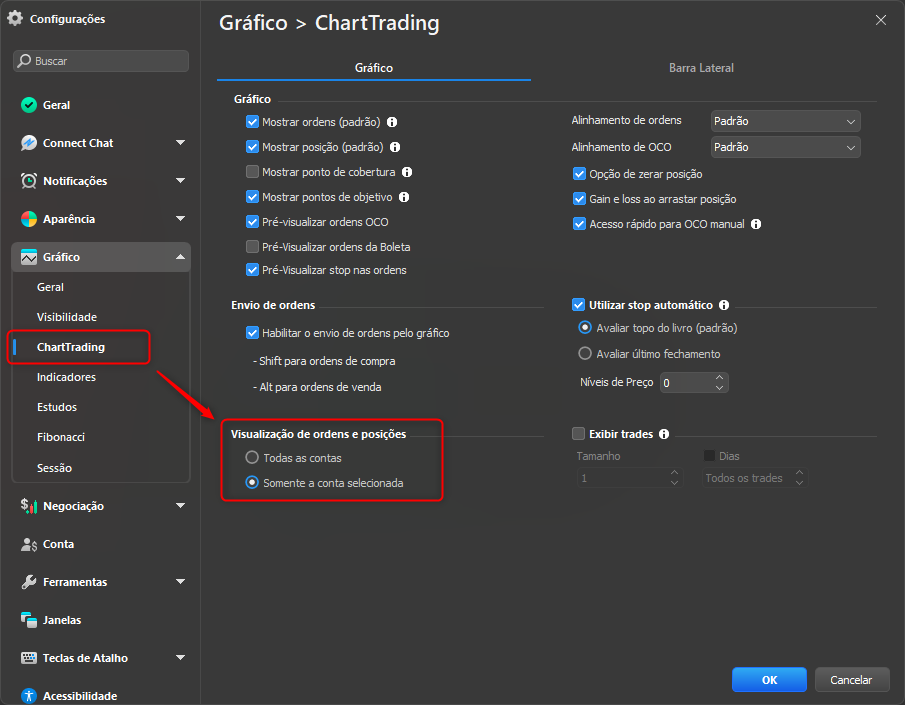Expand the Ferramentas section arrow
This screenshot has height=705, width=905.
click(x=181, y=582)
